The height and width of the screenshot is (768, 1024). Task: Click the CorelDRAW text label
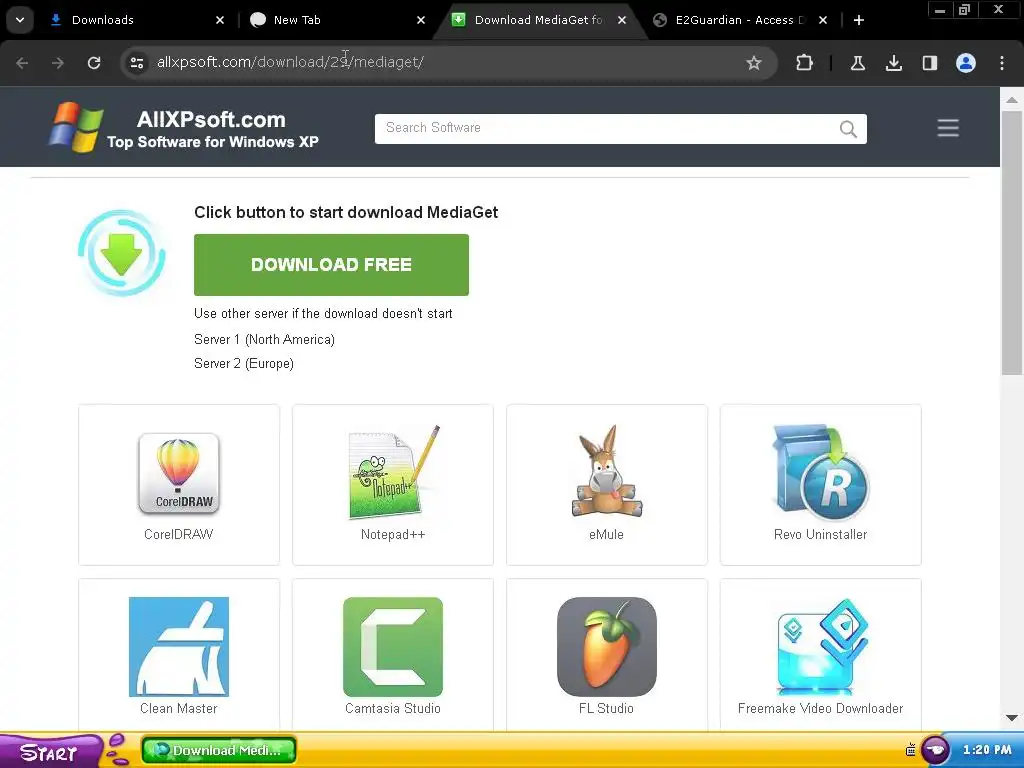pyautogui.click(x=179, y=534)
